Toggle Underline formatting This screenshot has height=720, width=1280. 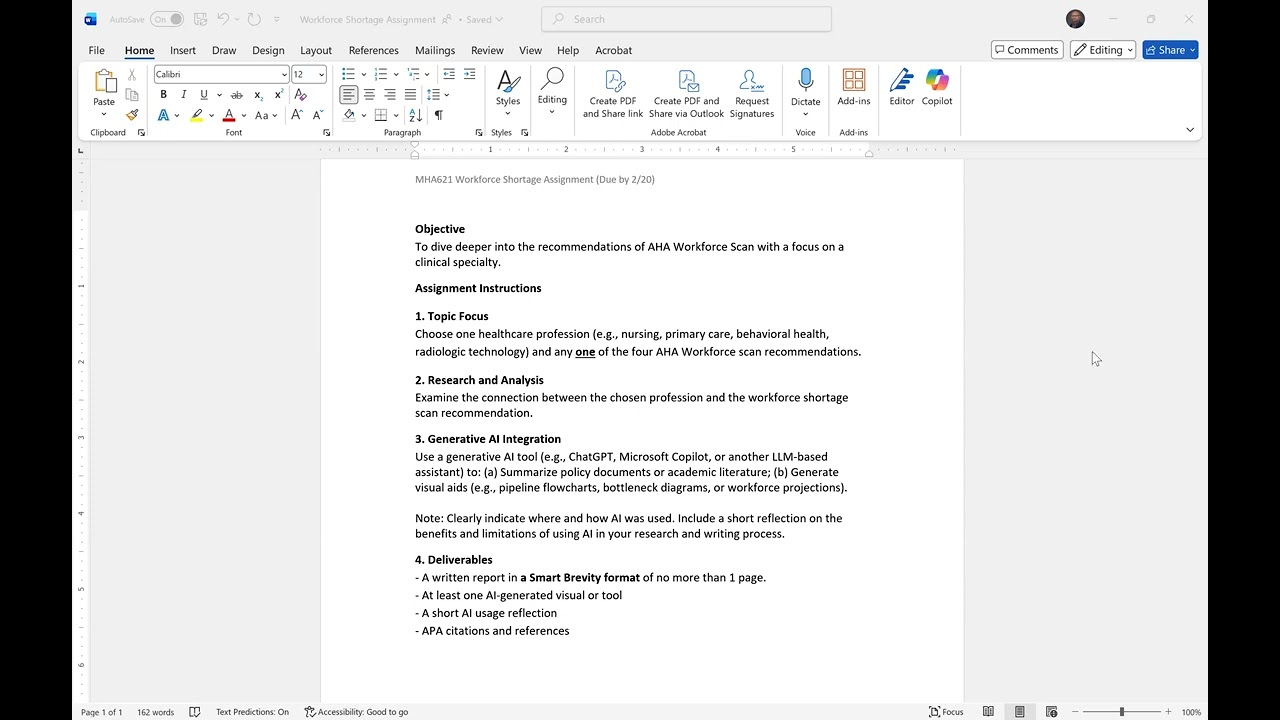click(204, 95)
